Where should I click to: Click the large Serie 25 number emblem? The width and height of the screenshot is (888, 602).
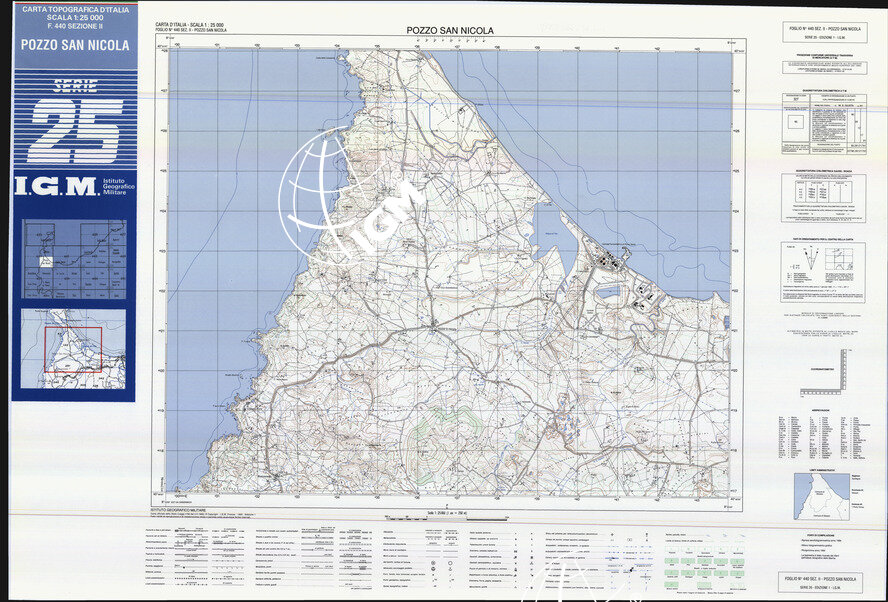75,130
